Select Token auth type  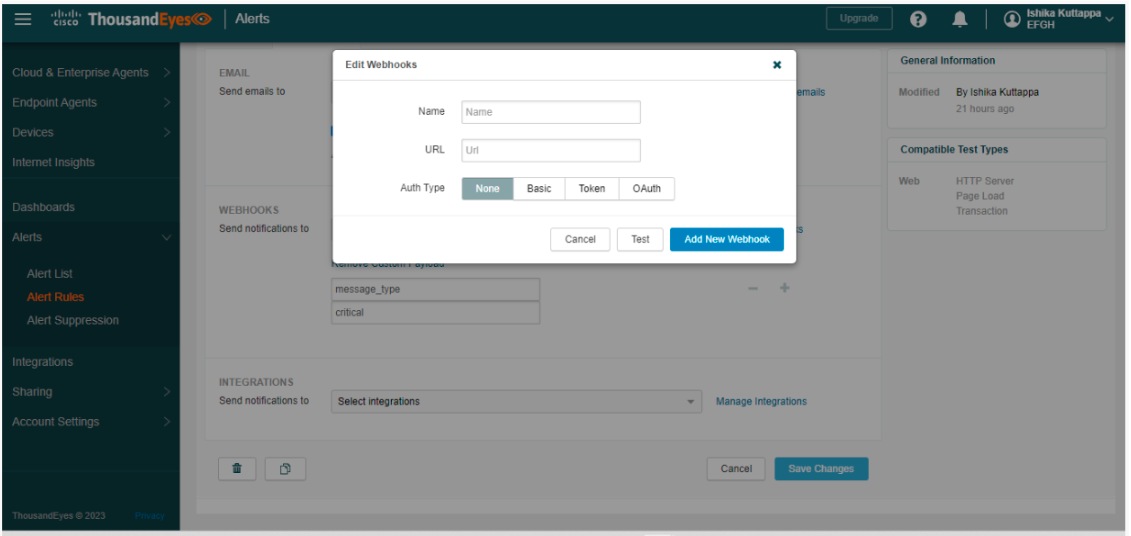591,189
